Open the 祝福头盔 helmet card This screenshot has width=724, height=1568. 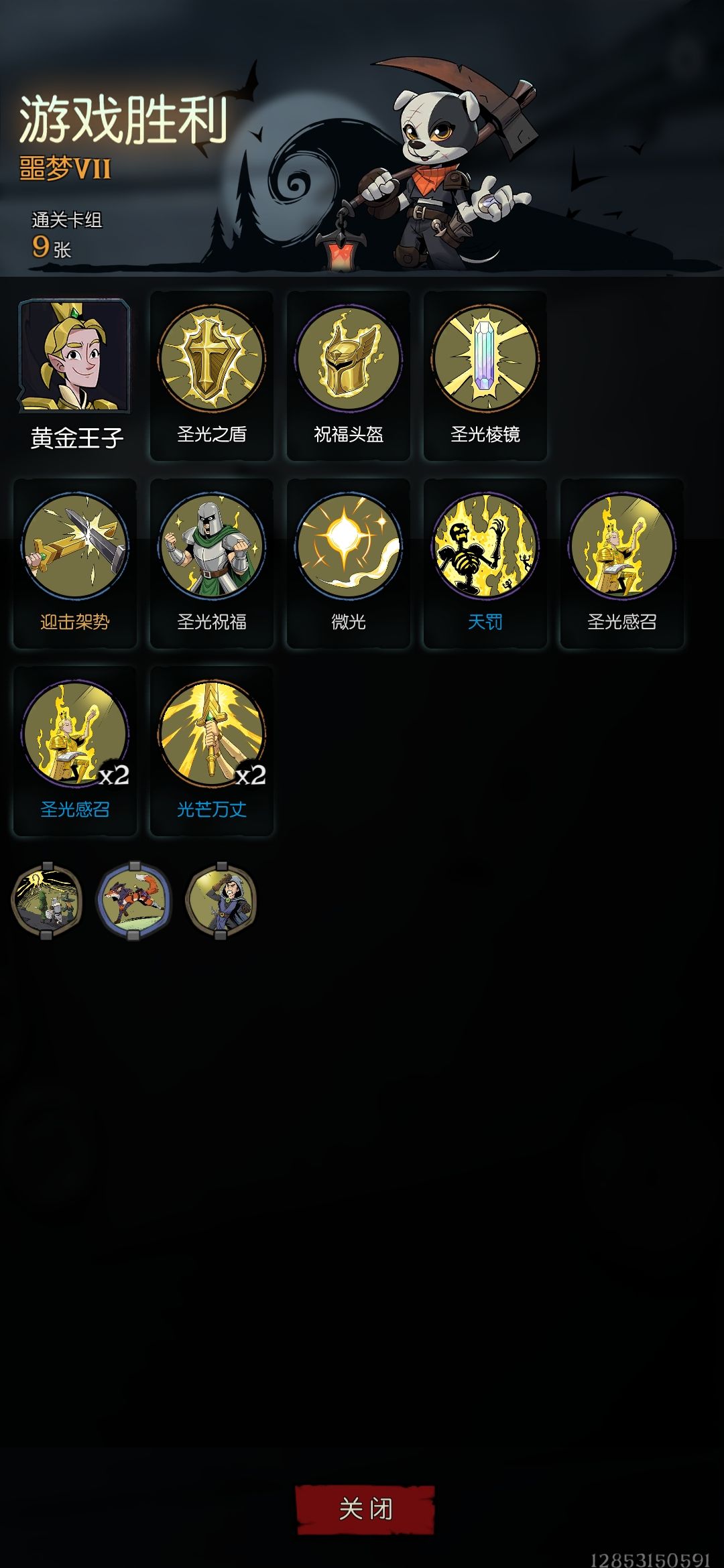pyautogui.click(x=349, y=375)
